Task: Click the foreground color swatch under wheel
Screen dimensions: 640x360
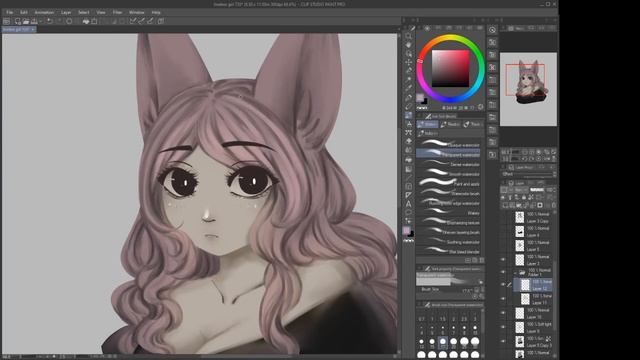Action: click(420, 98)
